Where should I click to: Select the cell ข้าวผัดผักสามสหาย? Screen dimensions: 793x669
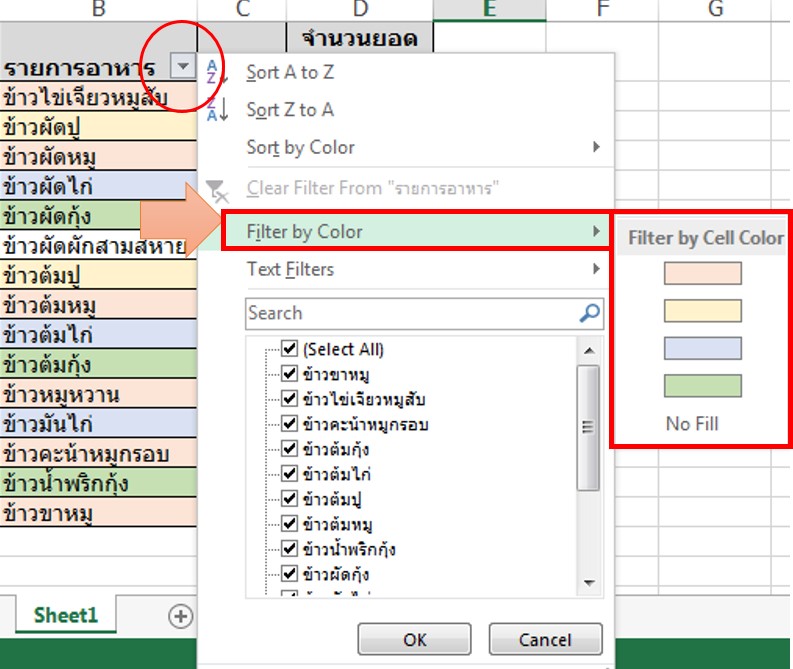pos(98,245)
